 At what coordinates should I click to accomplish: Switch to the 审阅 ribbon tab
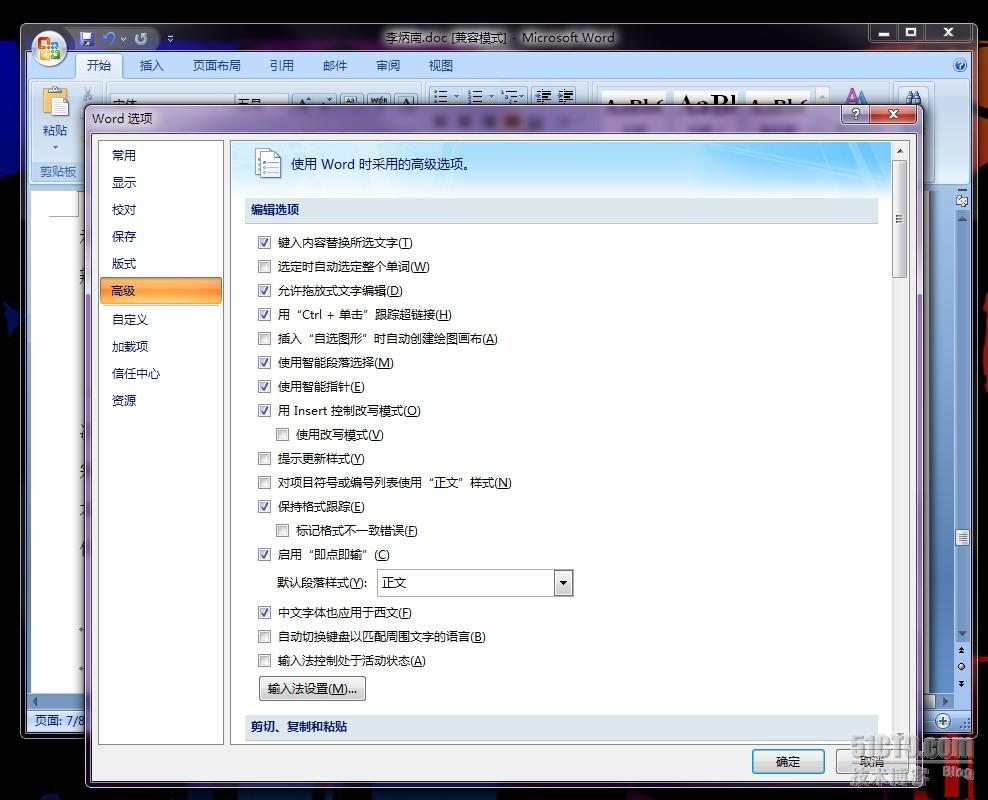tap(388, 66)
